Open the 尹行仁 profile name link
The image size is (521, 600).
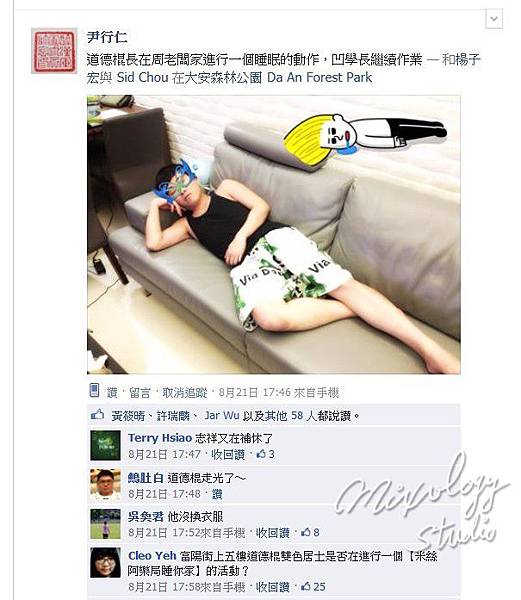click(x=107, y=37)
